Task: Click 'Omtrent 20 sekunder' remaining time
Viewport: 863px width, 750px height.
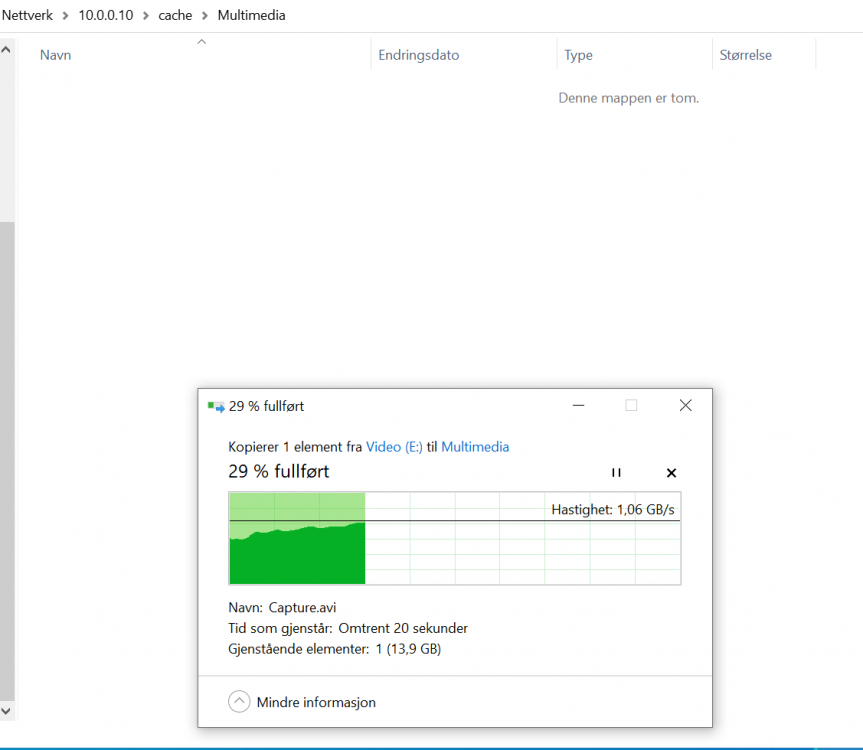Action: [403, 628]
